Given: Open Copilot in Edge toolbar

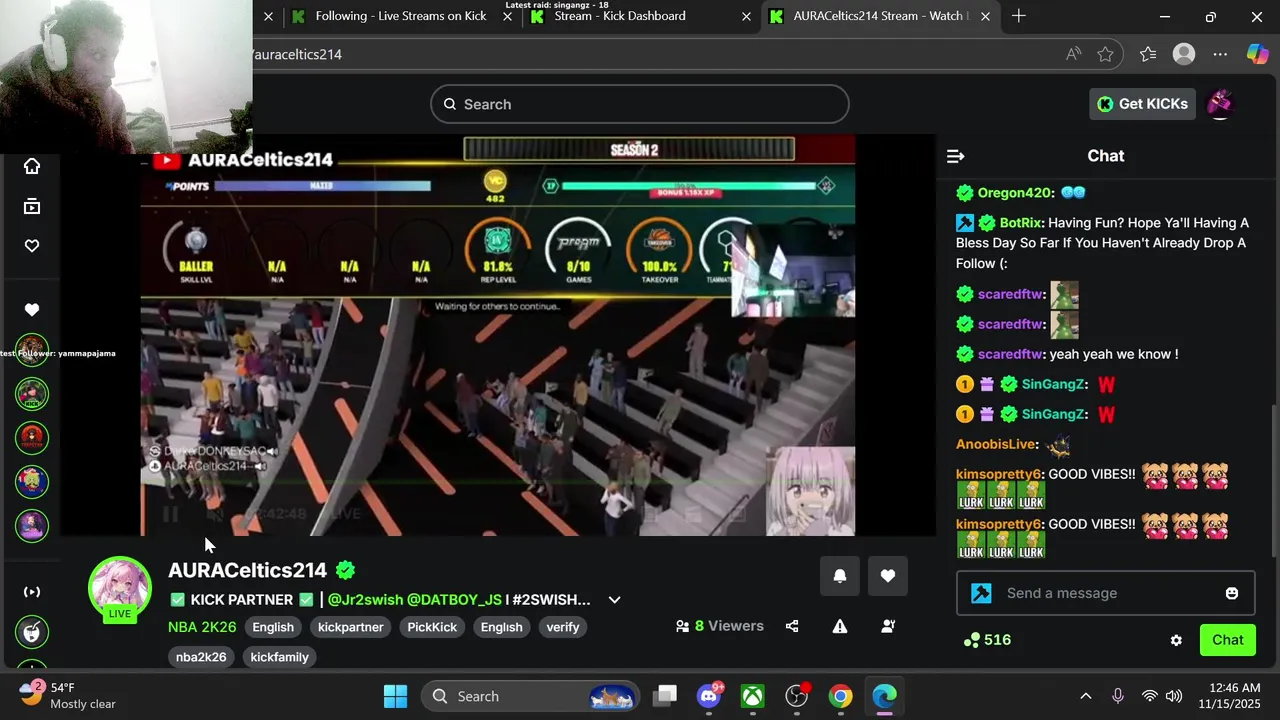Looking at the screenshot, I should [x=1257, y=54].
